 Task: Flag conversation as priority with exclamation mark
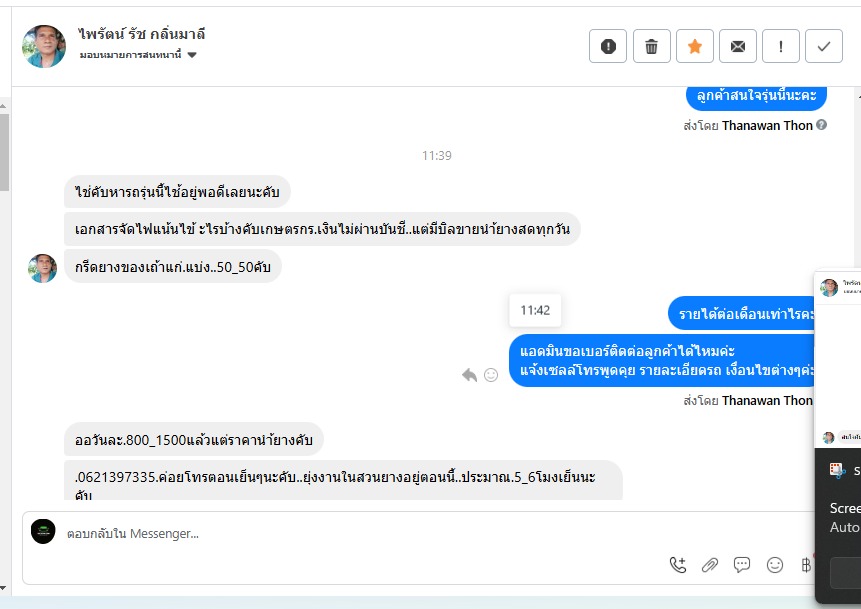pos(781,46)
